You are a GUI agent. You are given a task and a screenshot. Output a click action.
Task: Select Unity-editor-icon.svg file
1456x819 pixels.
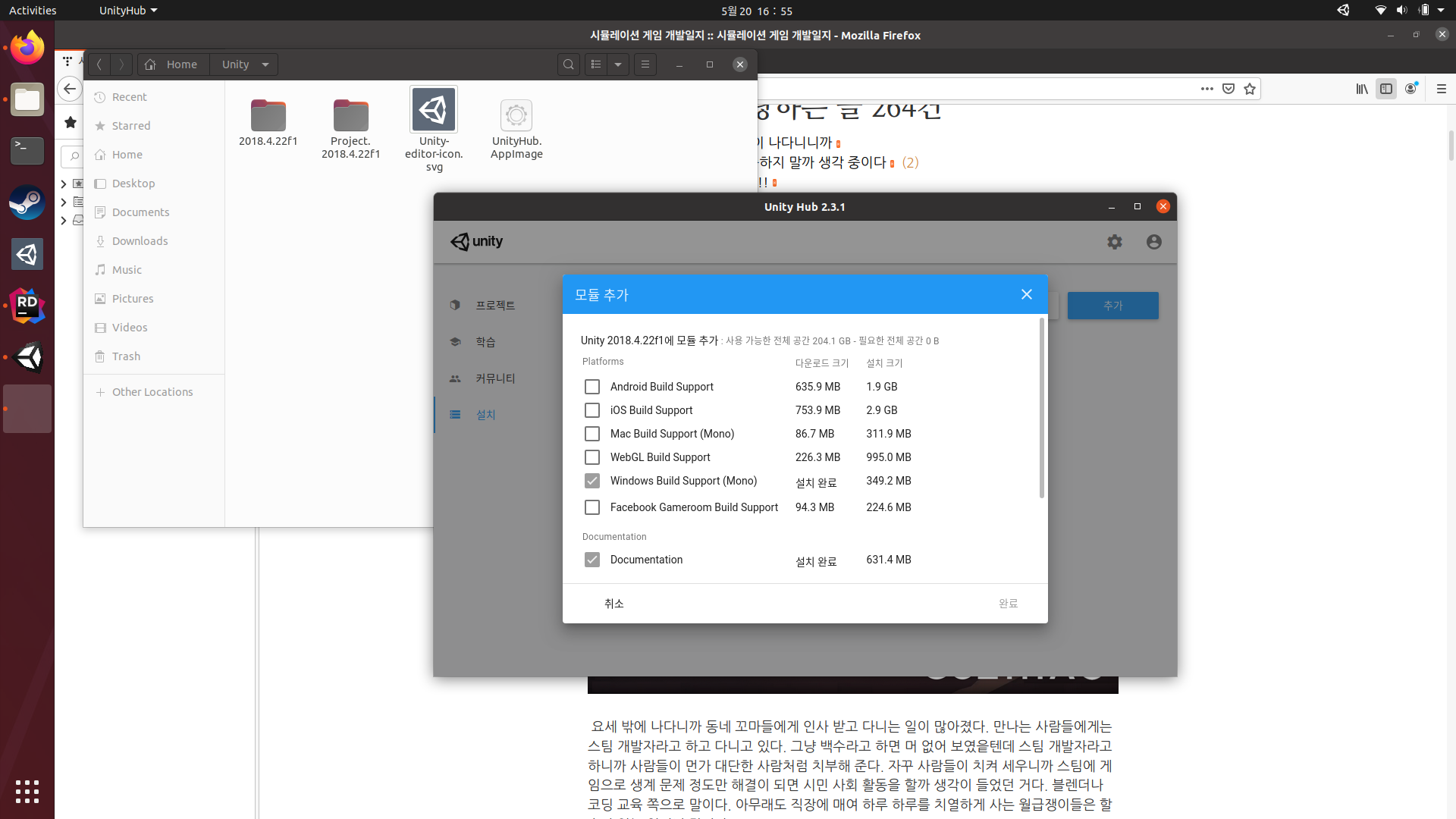click(x=434, y=130)
